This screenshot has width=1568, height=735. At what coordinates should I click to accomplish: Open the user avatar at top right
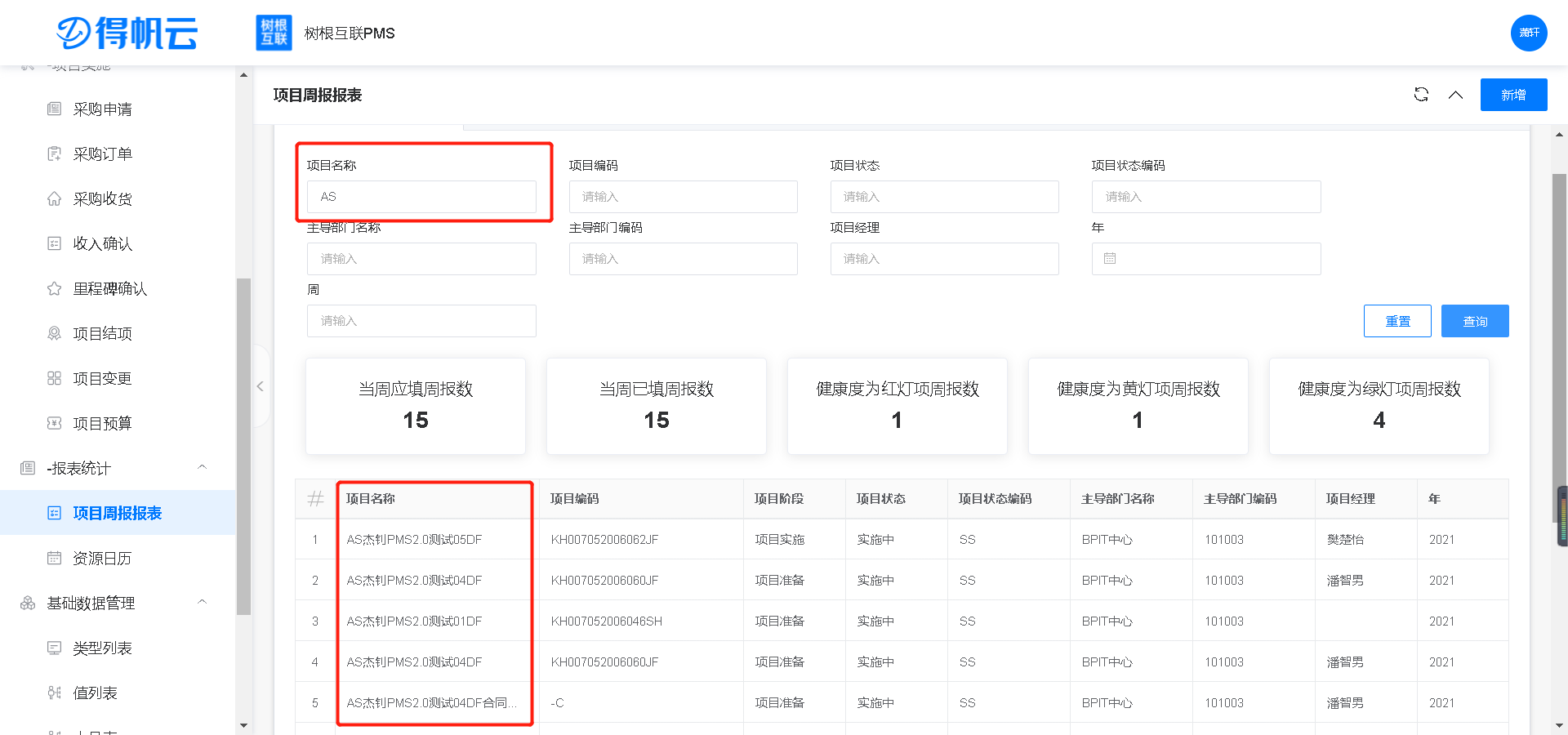[1529, 33]
